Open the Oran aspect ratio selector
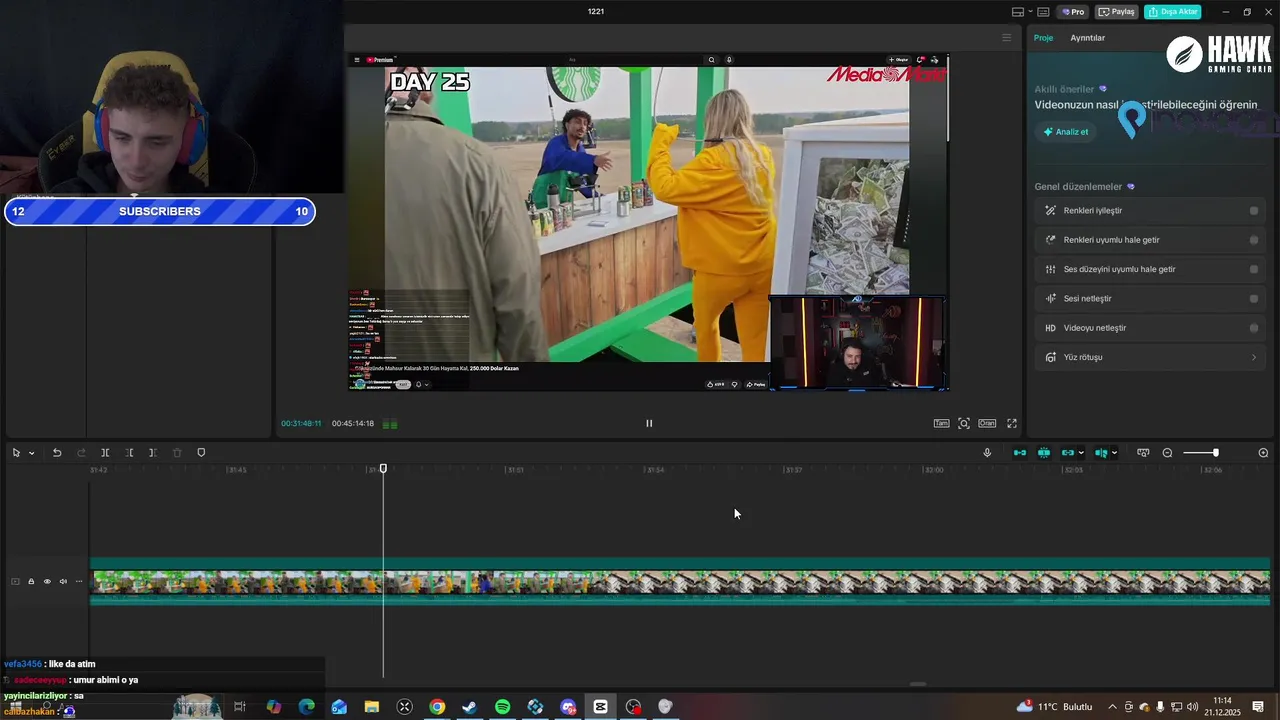Image resolution: width=1280 pixels, height=720 pixels. point(987,423)
